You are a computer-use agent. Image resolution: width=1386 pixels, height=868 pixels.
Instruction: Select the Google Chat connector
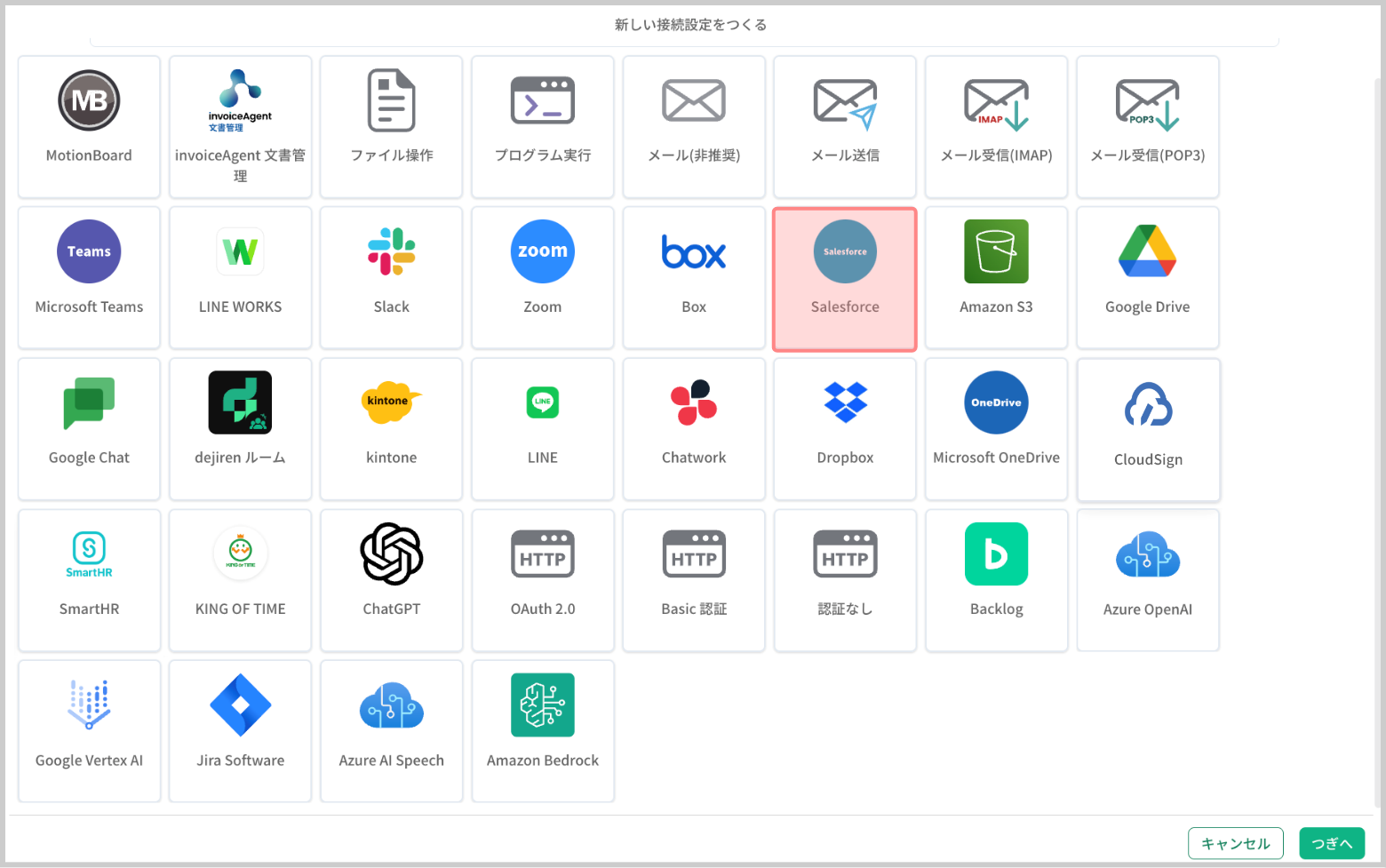(x=89, y=429)
